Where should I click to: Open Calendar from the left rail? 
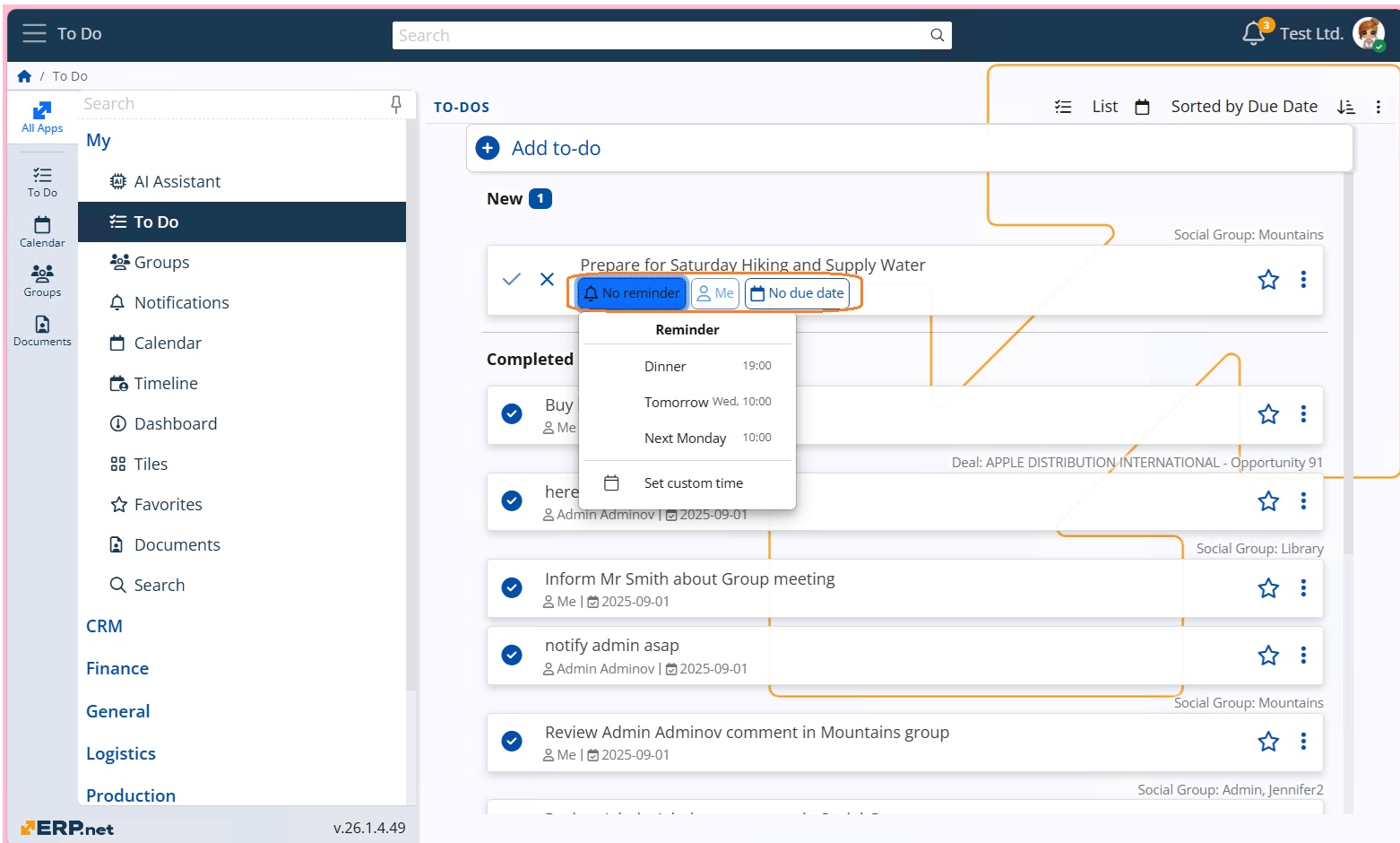[x=42, y=232]
